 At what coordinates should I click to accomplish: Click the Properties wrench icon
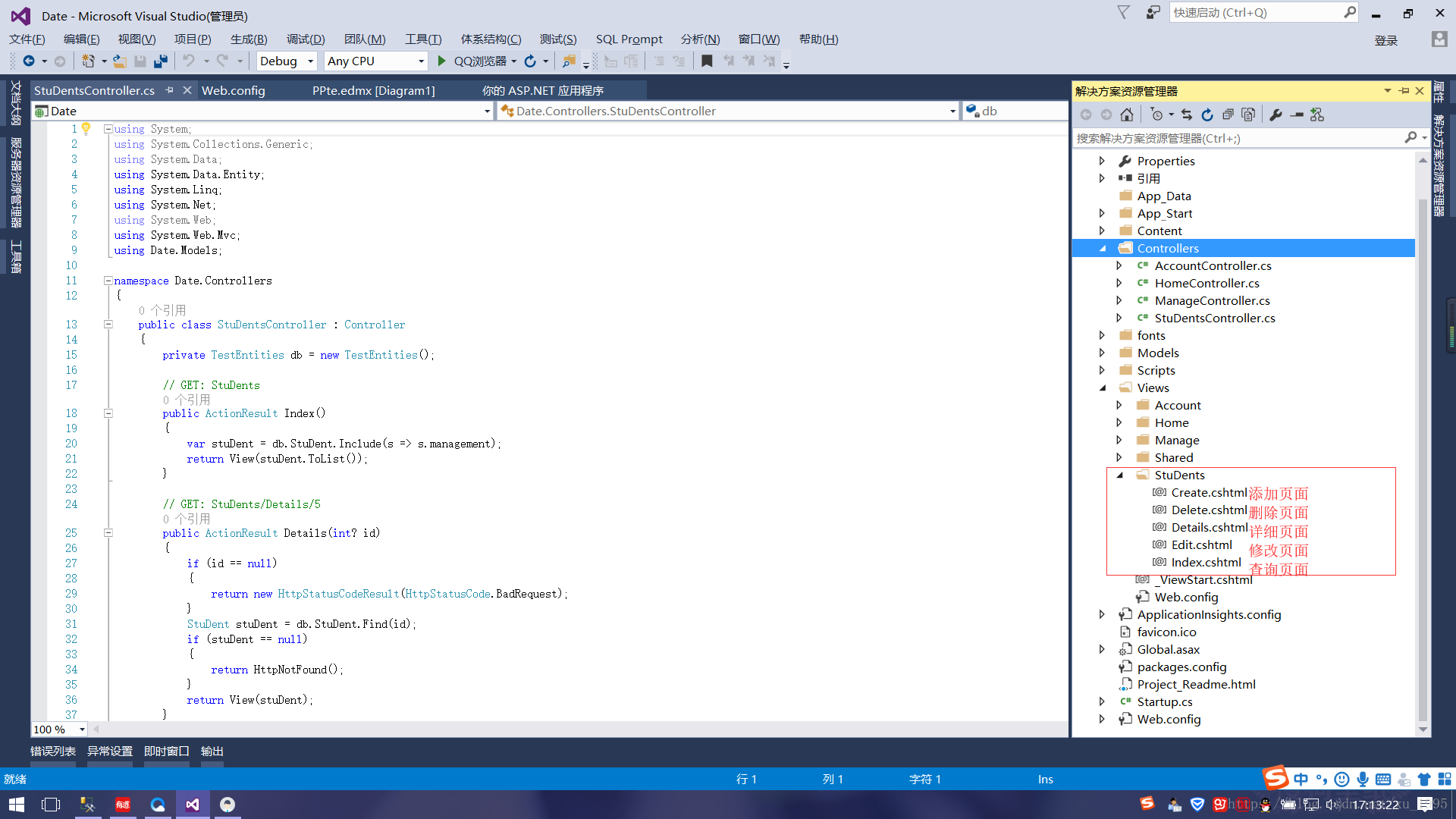(1276, 115)
